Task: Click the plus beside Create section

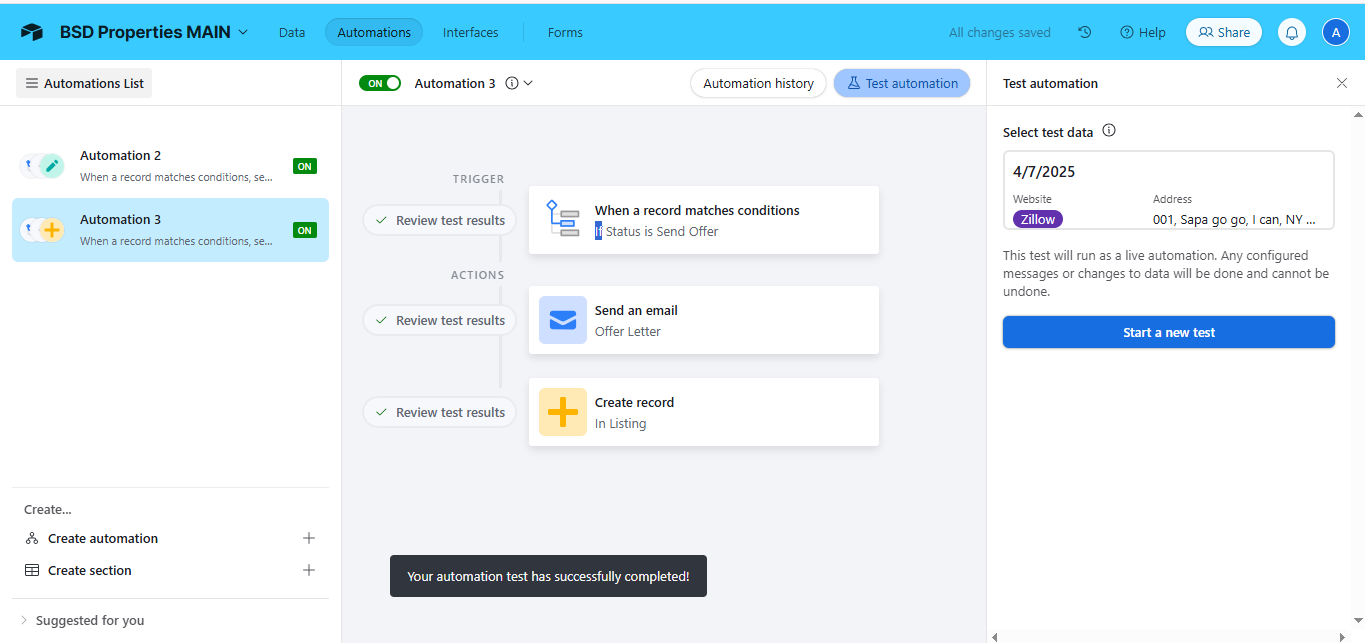Action: (x=309, y=570)
